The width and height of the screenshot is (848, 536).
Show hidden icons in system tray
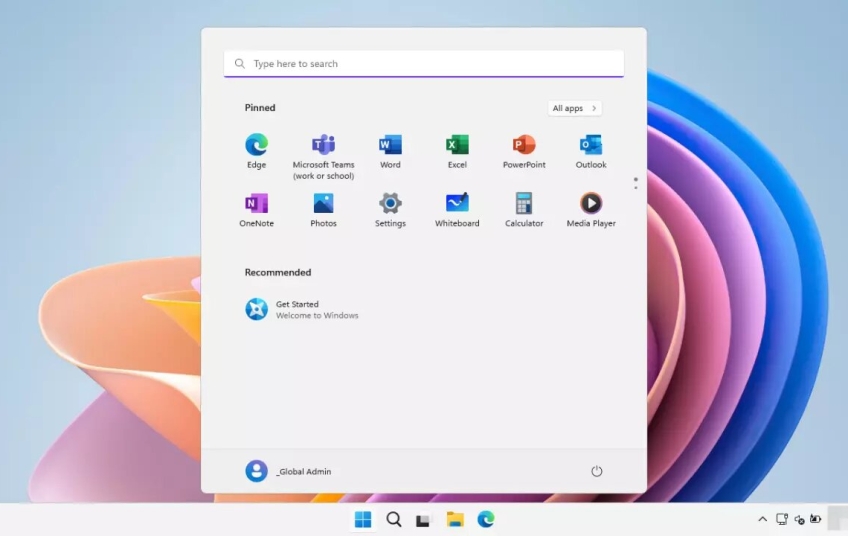coord(763,519)
